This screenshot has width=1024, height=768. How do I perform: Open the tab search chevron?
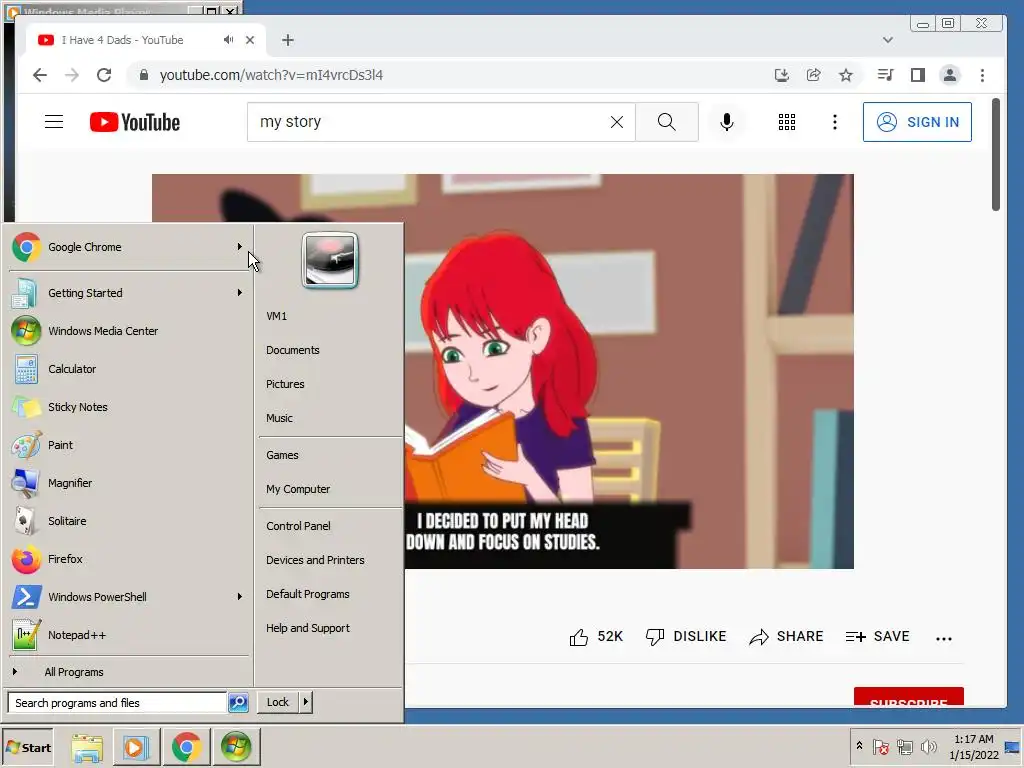pos(888,40)
